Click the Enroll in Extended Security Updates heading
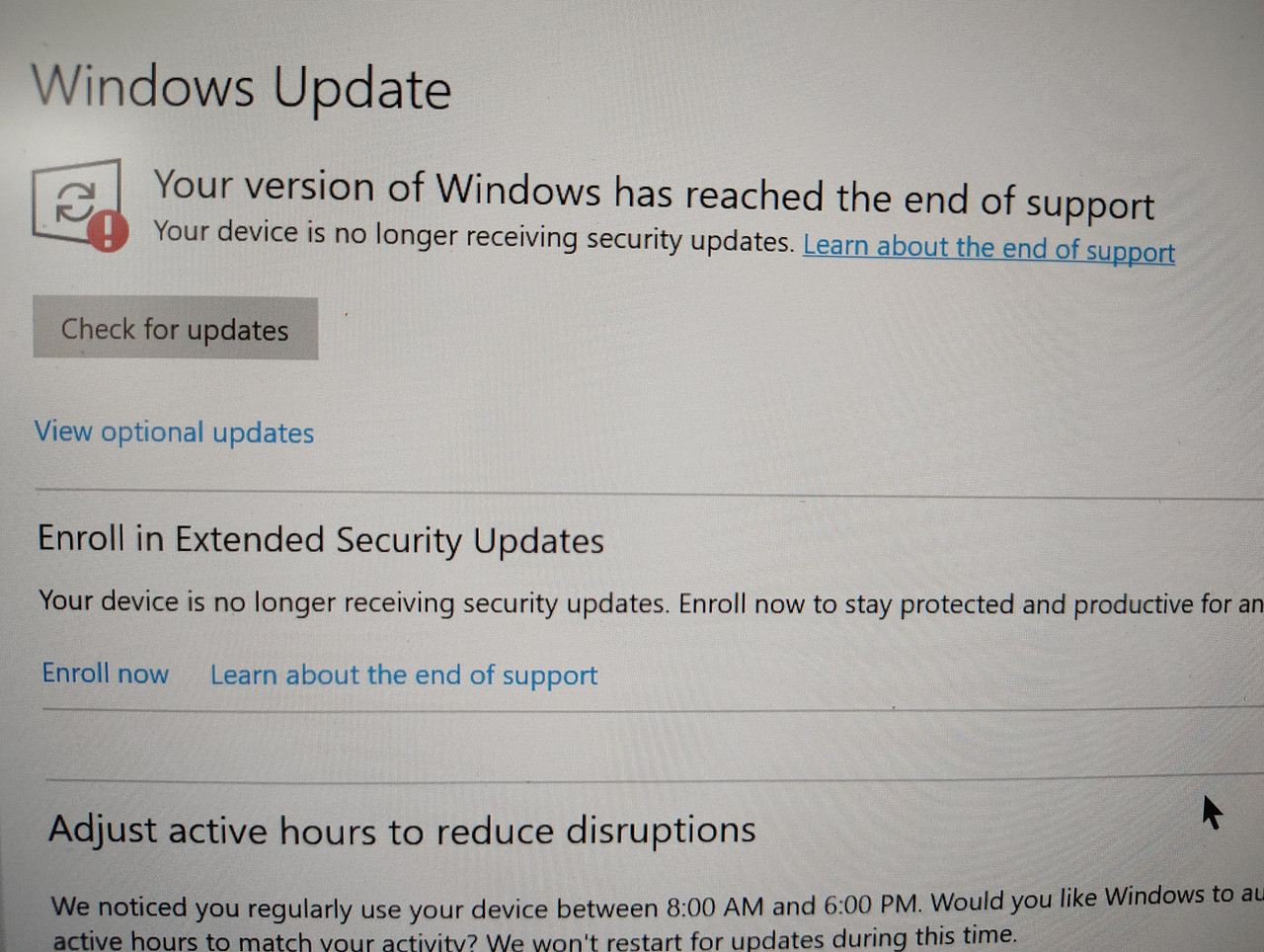Image resolution: width=1264 pixels, height=952 pixels. point(321,540)
